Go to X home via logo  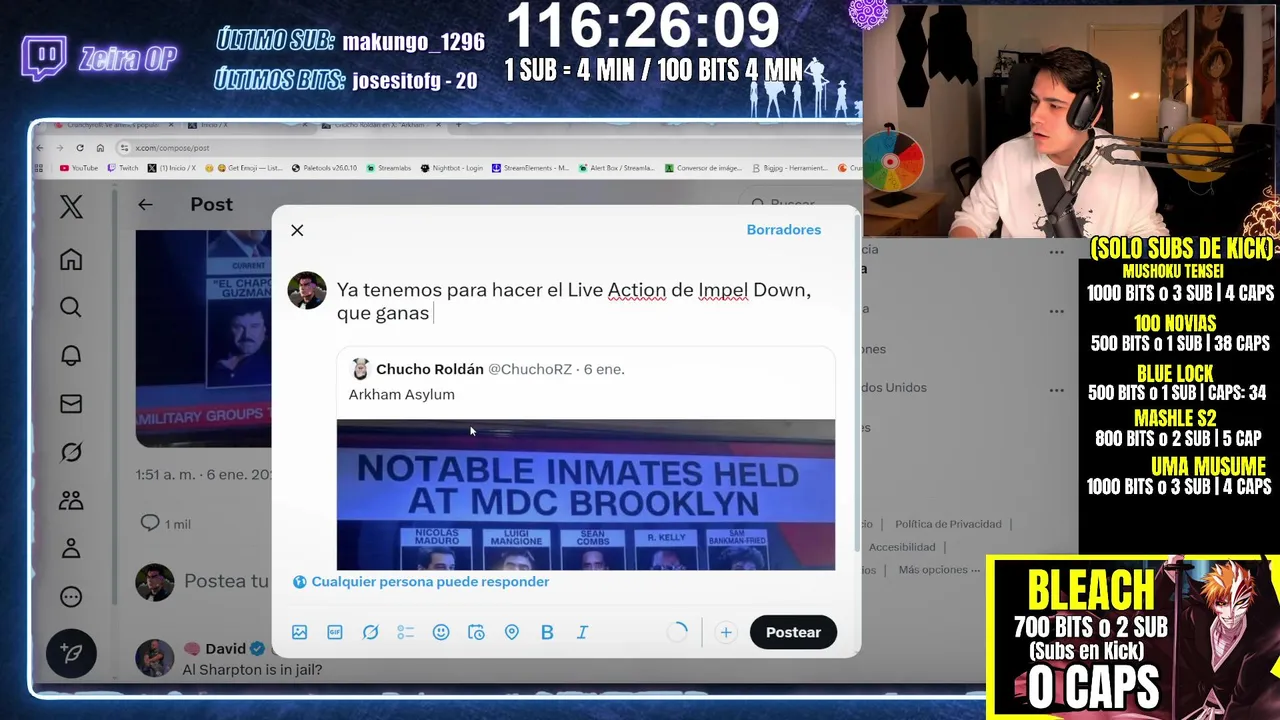71,207
